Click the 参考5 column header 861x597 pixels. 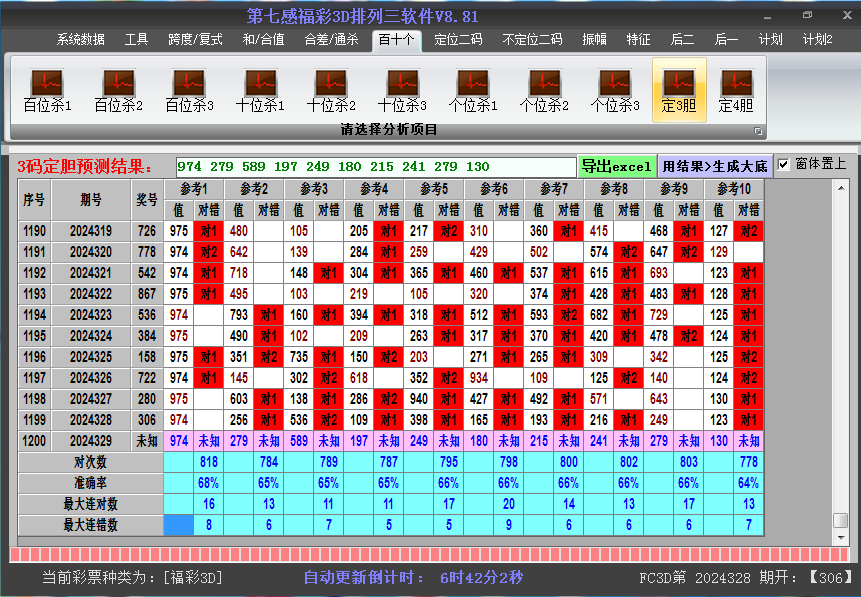click(x=434, y=189)
